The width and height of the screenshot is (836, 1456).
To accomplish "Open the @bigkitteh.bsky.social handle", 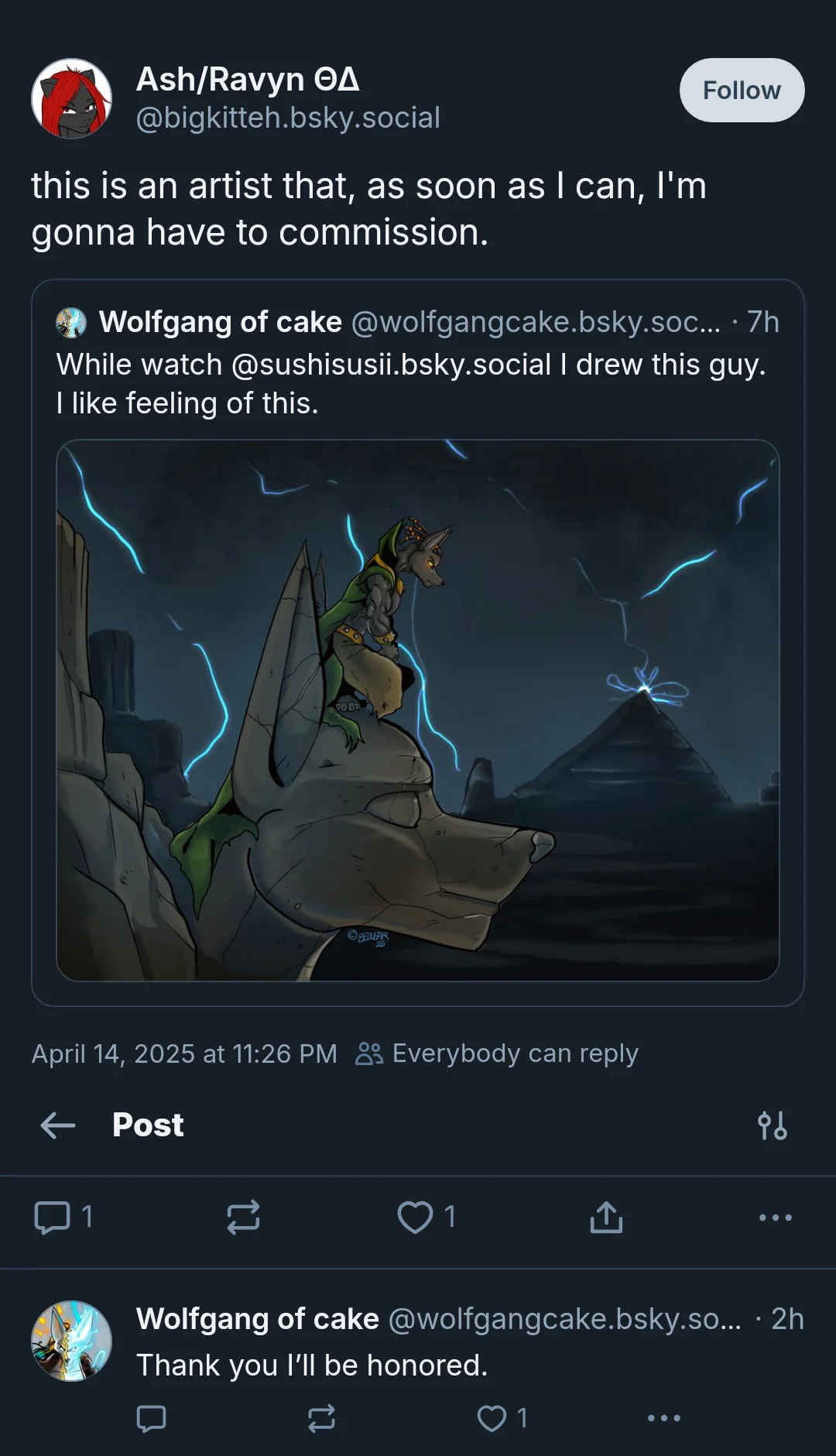I will click(288, 118).
